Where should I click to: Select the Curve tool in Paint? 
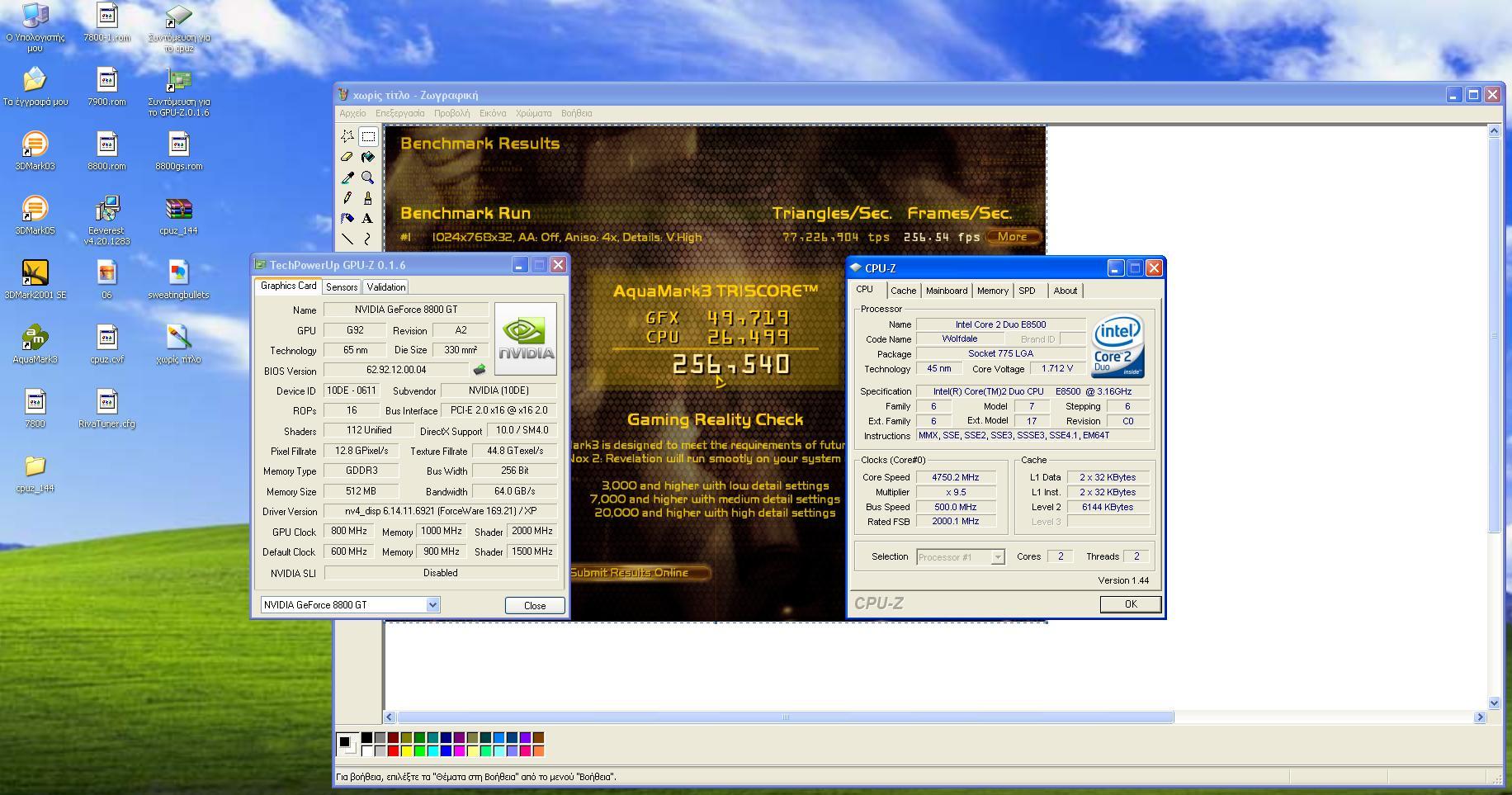click(x=368, y=239)
